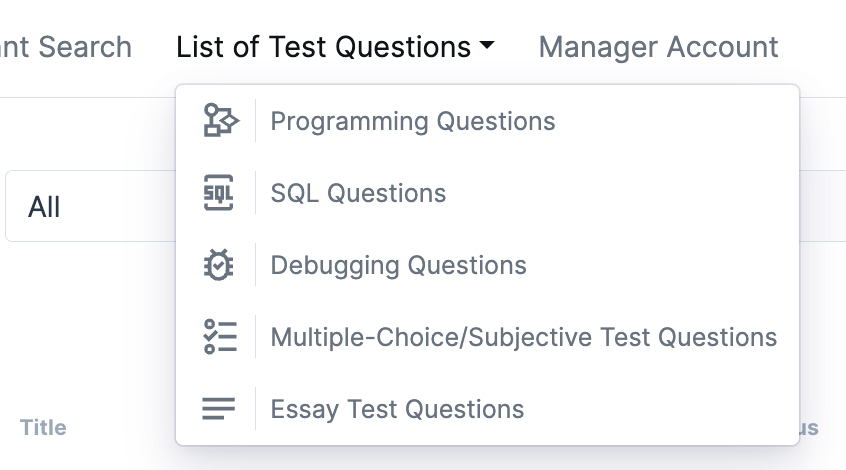The image size is (846, 470).
Task: Sort by the Title column header
Action: [x=43, y=427]
